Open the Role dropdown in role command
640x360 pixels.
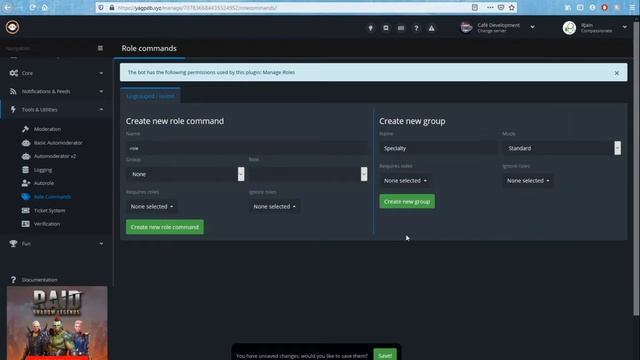coord(308,174)
